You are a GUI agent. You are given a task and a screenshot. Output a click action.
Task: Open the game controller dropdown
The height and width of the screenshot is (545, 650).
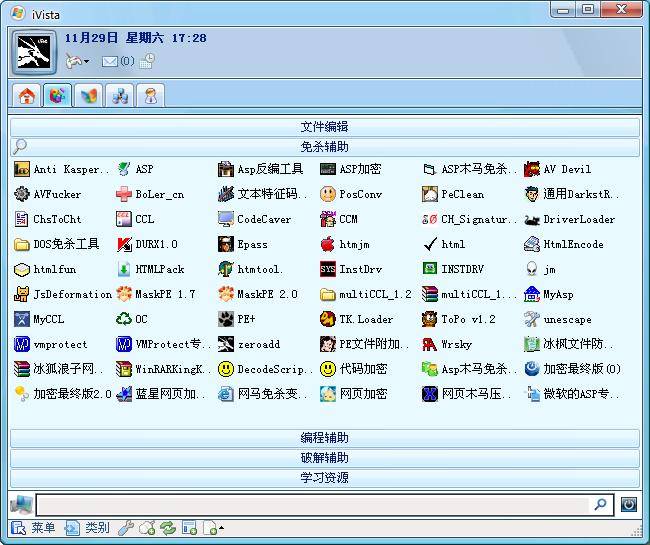[77, 62]
